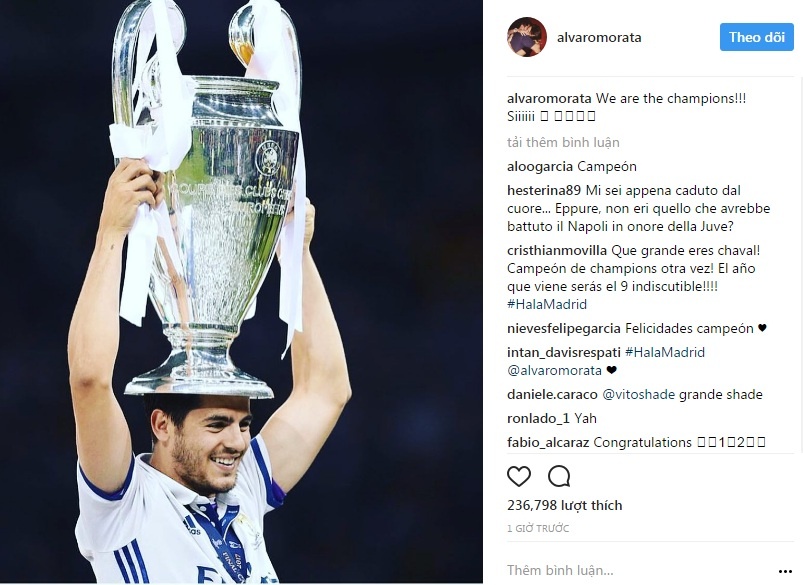This screenshot has height=585, width=803.
Task: Click the alvaromorata profile avatar
Action: (x=526, y=37)
